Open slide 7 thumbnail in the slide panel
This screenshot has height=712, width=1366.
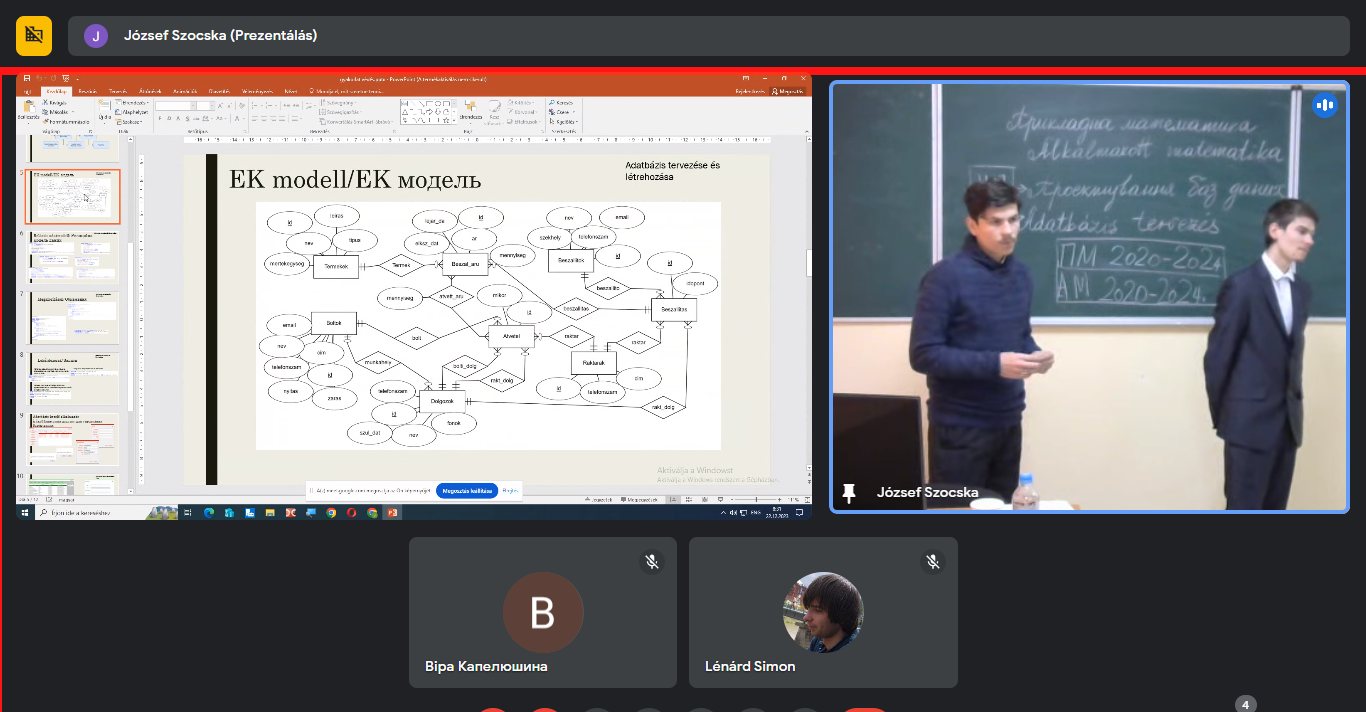point(72,318)
